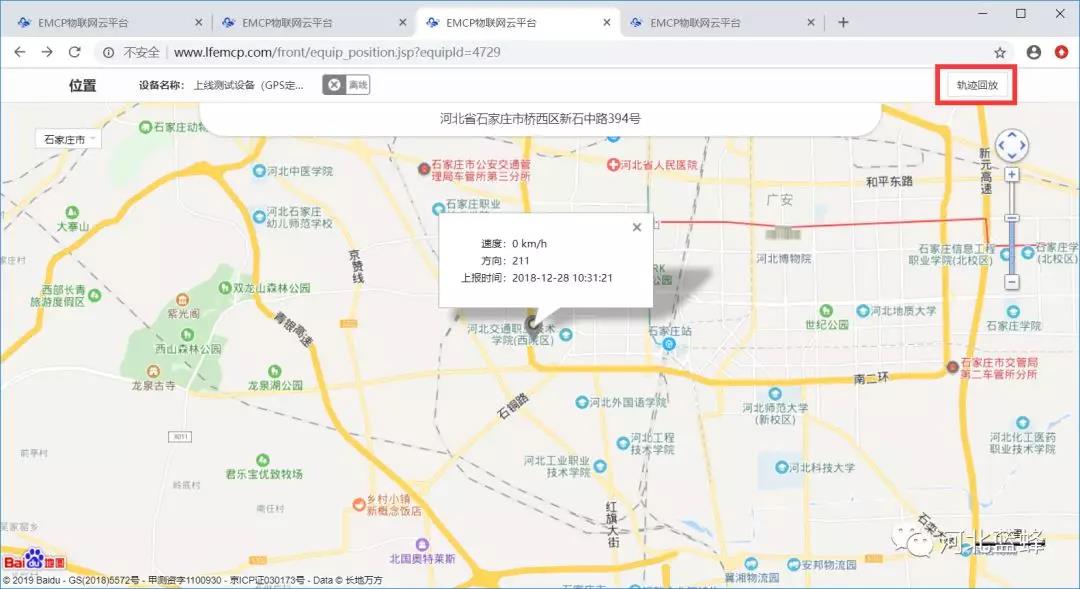The height and width of the screenshot is (589, 1080).
Task: Click the 河北化工医药职业技术学院 marker
Action: tap(1022, 423)
